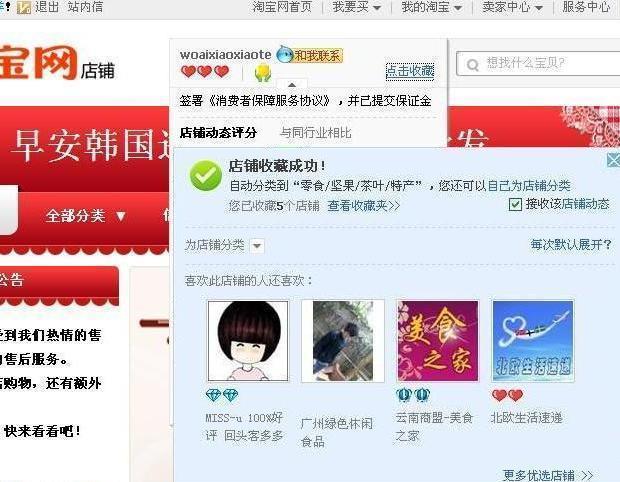Click the yellow tulip badge icon
This screenshot has width=620, height=482.
click(263, 73)
